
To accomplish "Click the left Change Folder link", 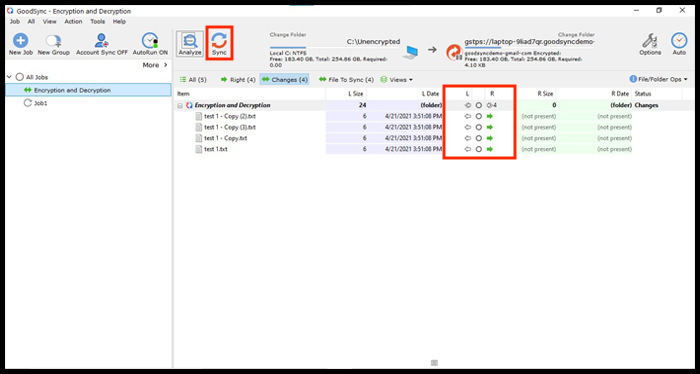I will [x=288, y=35].
